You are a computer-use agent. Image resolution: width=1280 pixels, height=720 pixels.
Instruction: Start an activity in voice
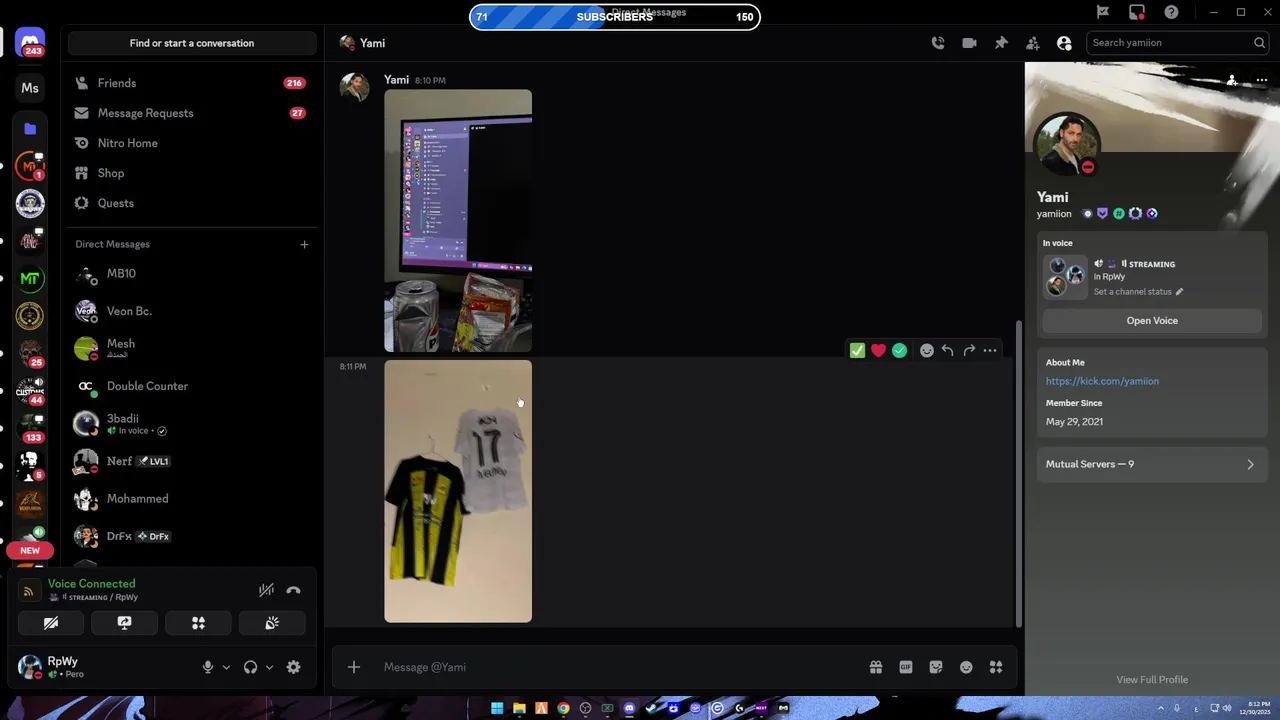coord(198,623)
